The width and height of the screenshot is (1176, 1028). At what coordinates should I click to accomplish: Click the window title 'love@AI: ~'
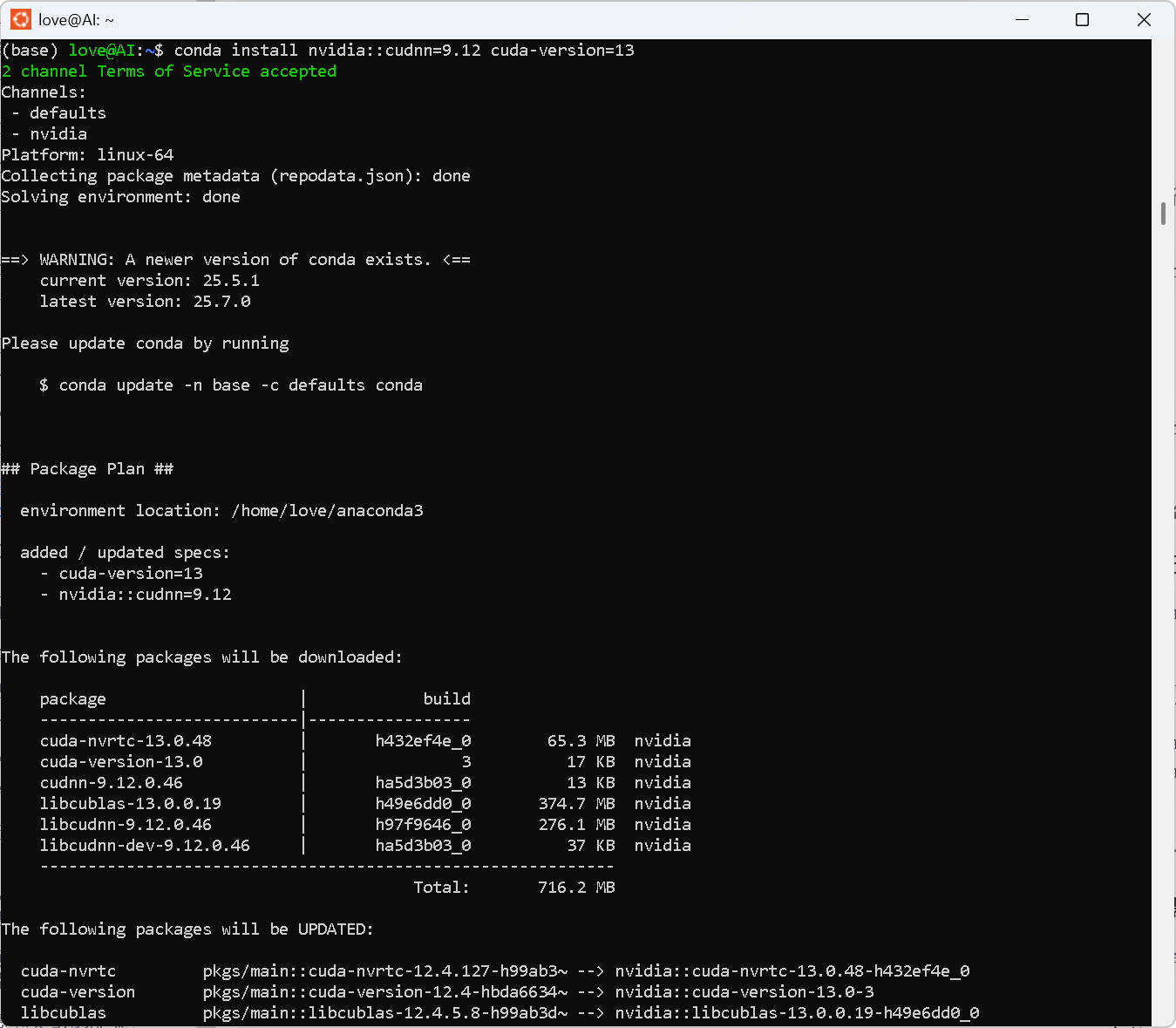76,20
